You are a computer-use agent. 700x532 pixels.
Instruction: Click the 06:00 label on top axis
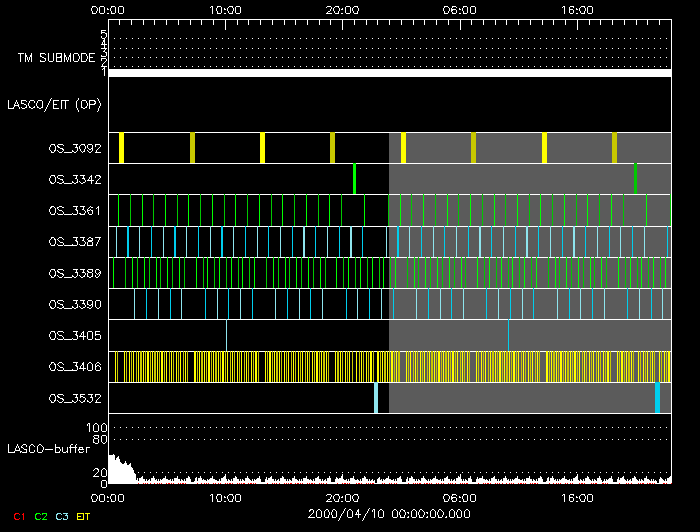(459, 10)
